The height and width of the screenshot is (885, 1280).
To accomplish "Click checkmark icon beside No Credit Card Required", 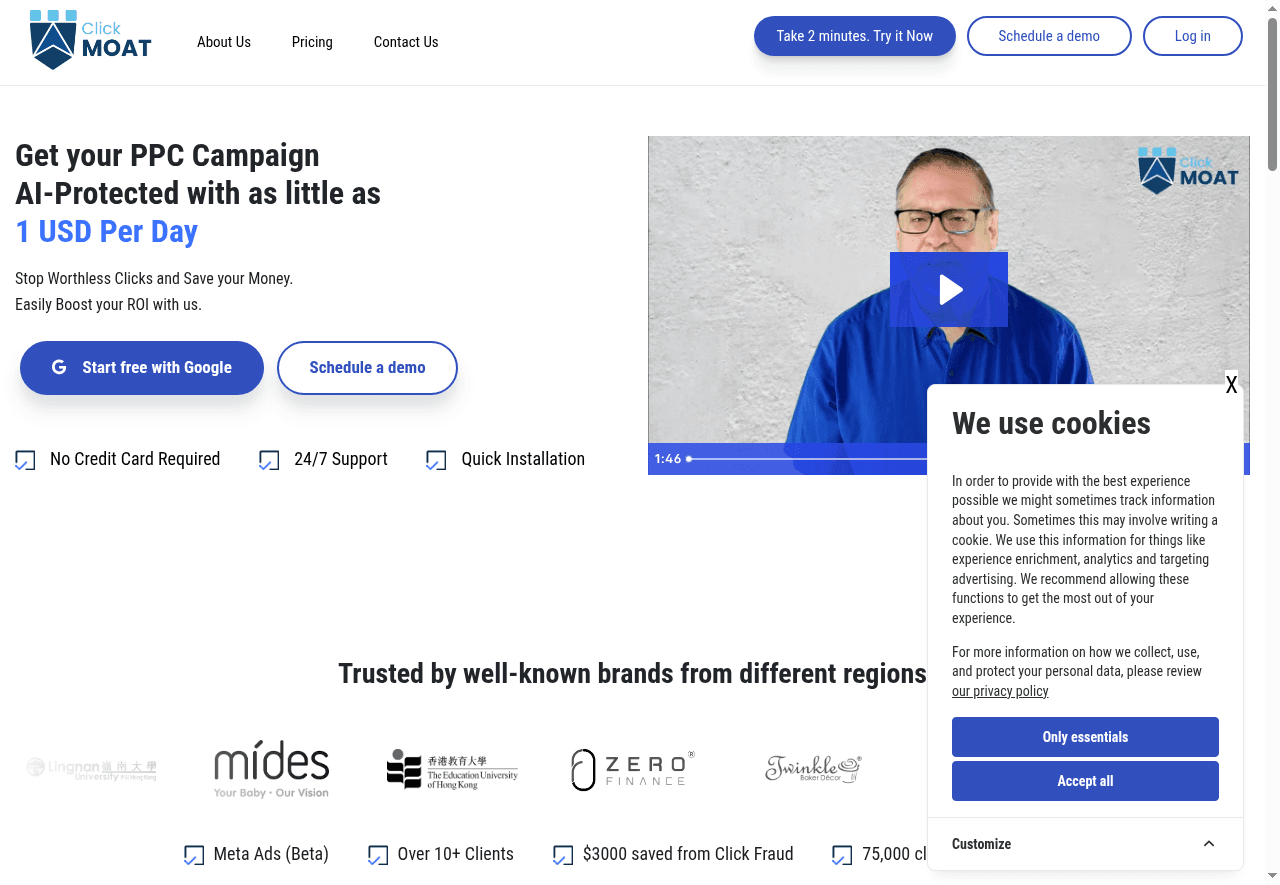I will tap(25, 460).
